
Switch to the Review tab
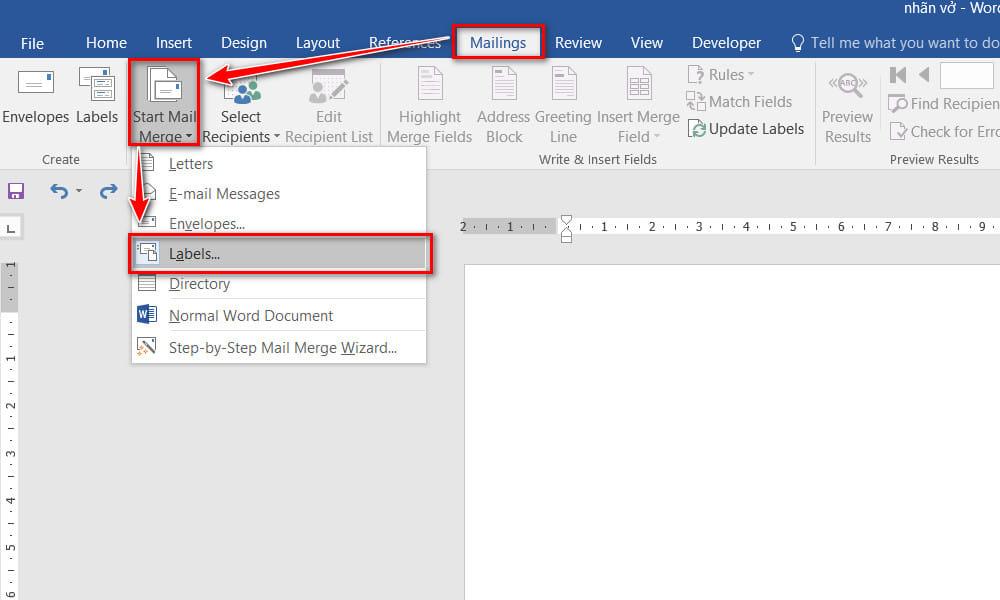(578, 43)
